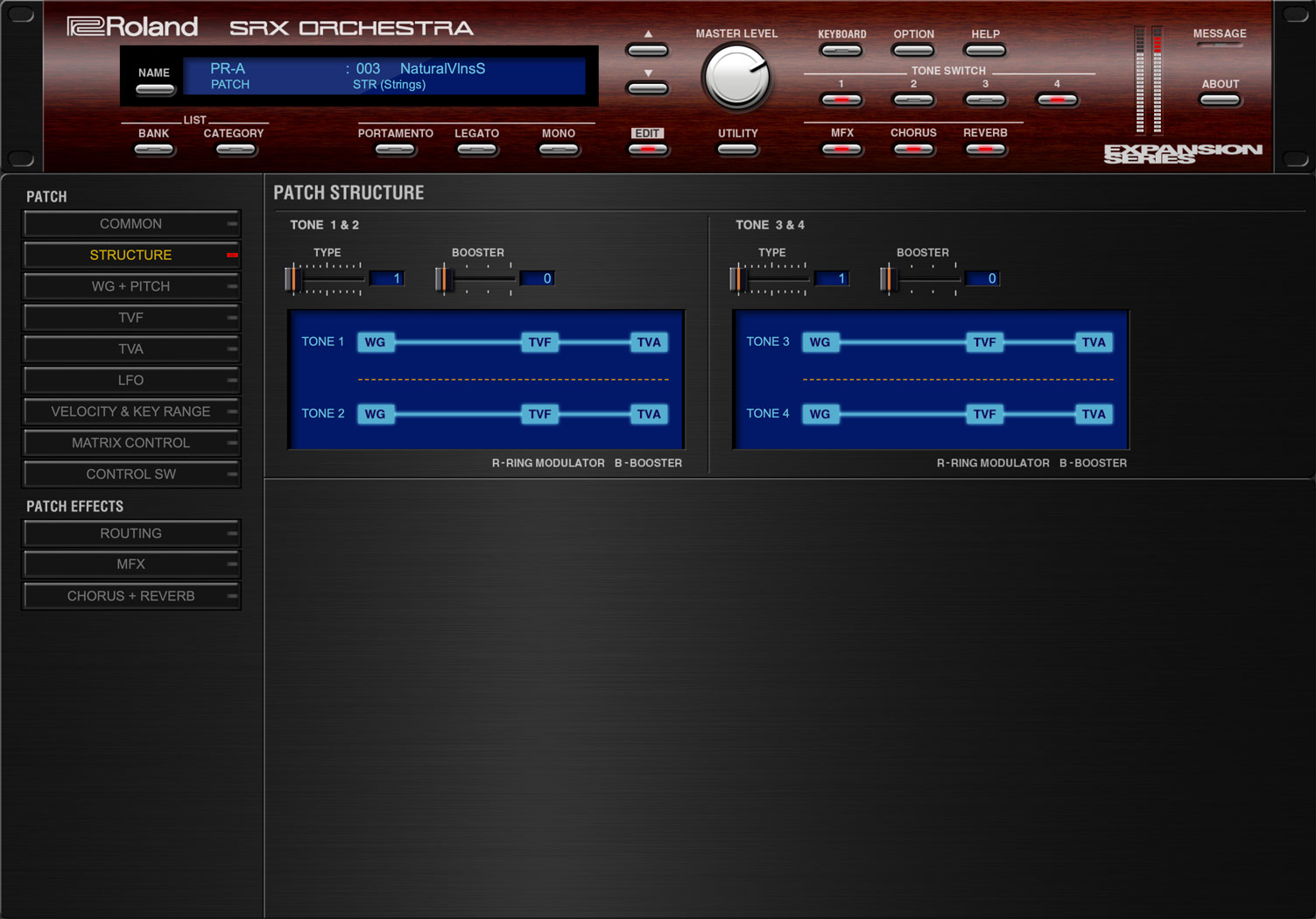Click the TONE 1 TVF block

tap(539, 342)
